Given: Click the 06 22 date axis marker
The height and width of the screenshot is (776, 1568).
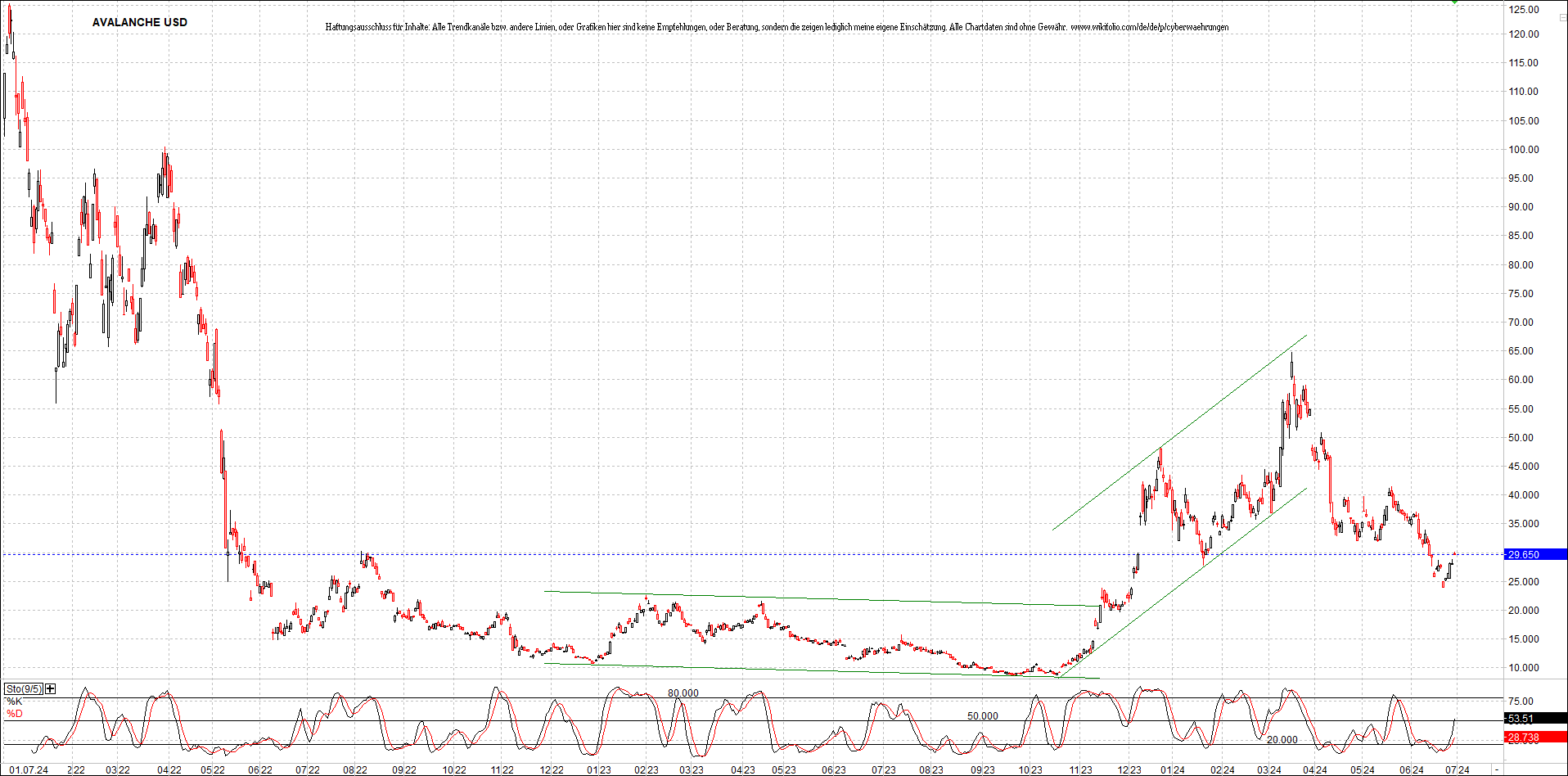Looking at the screenshot, I should tap(260, 770).
